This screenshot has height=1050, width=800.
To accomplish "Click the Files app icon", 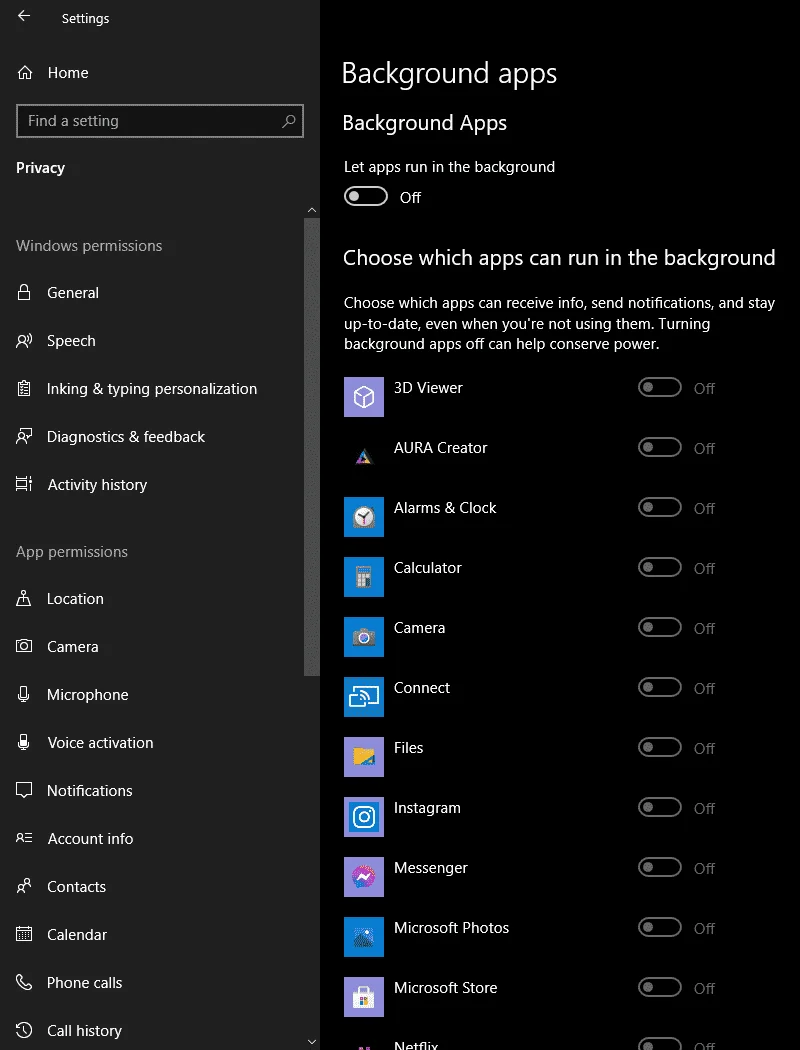I will (364, 757).
